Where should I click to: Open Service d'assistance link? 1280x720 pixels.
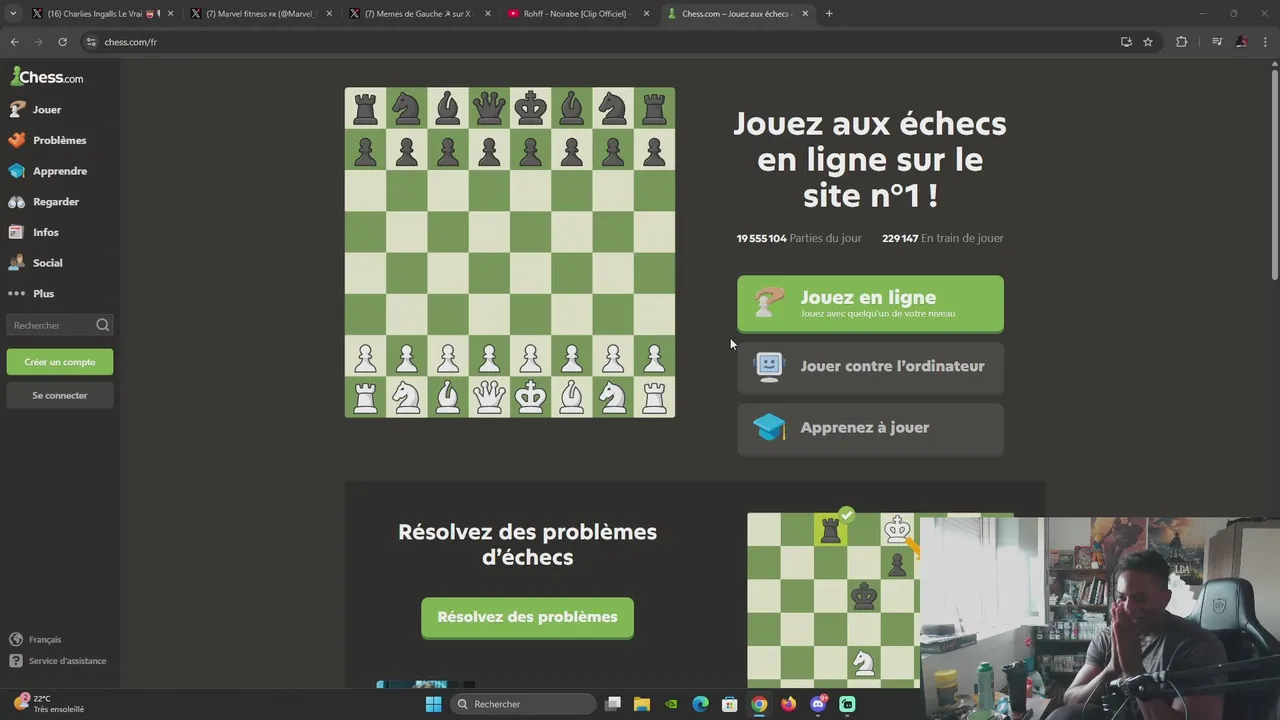pyautogui.click(x=58, y=661)
